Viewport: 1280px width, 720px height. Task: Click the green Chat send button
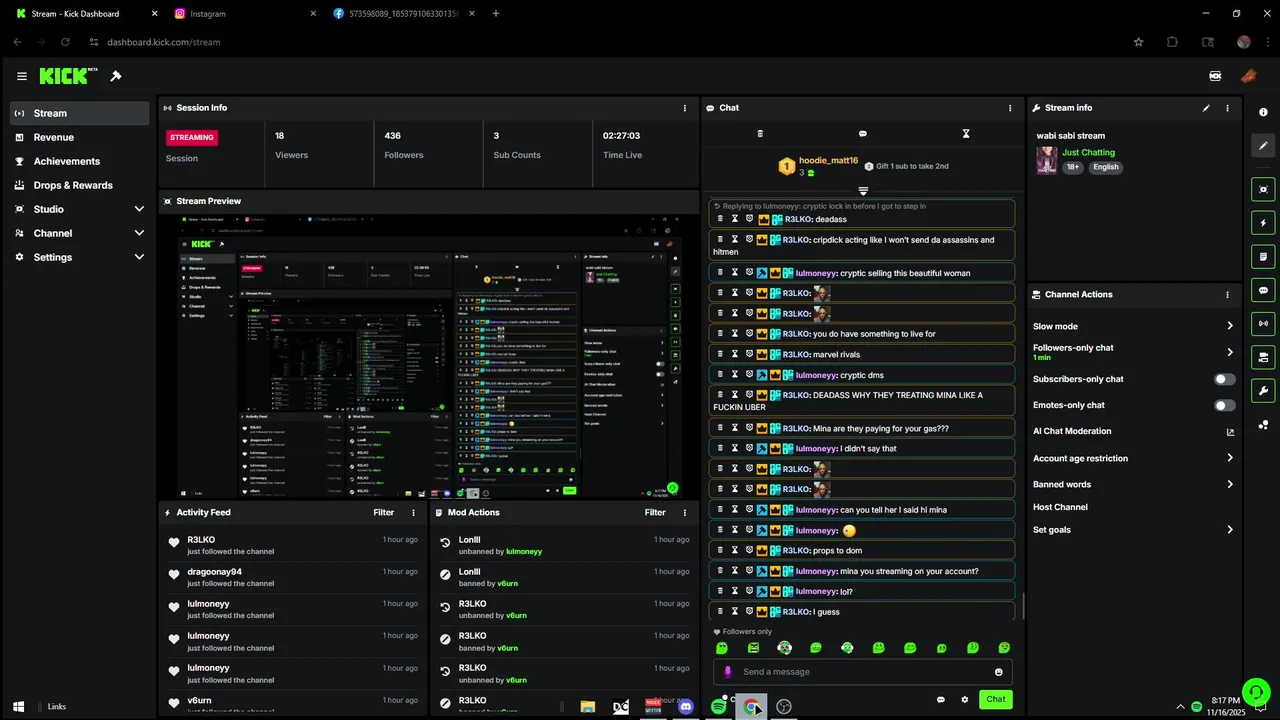click(996, 700)
